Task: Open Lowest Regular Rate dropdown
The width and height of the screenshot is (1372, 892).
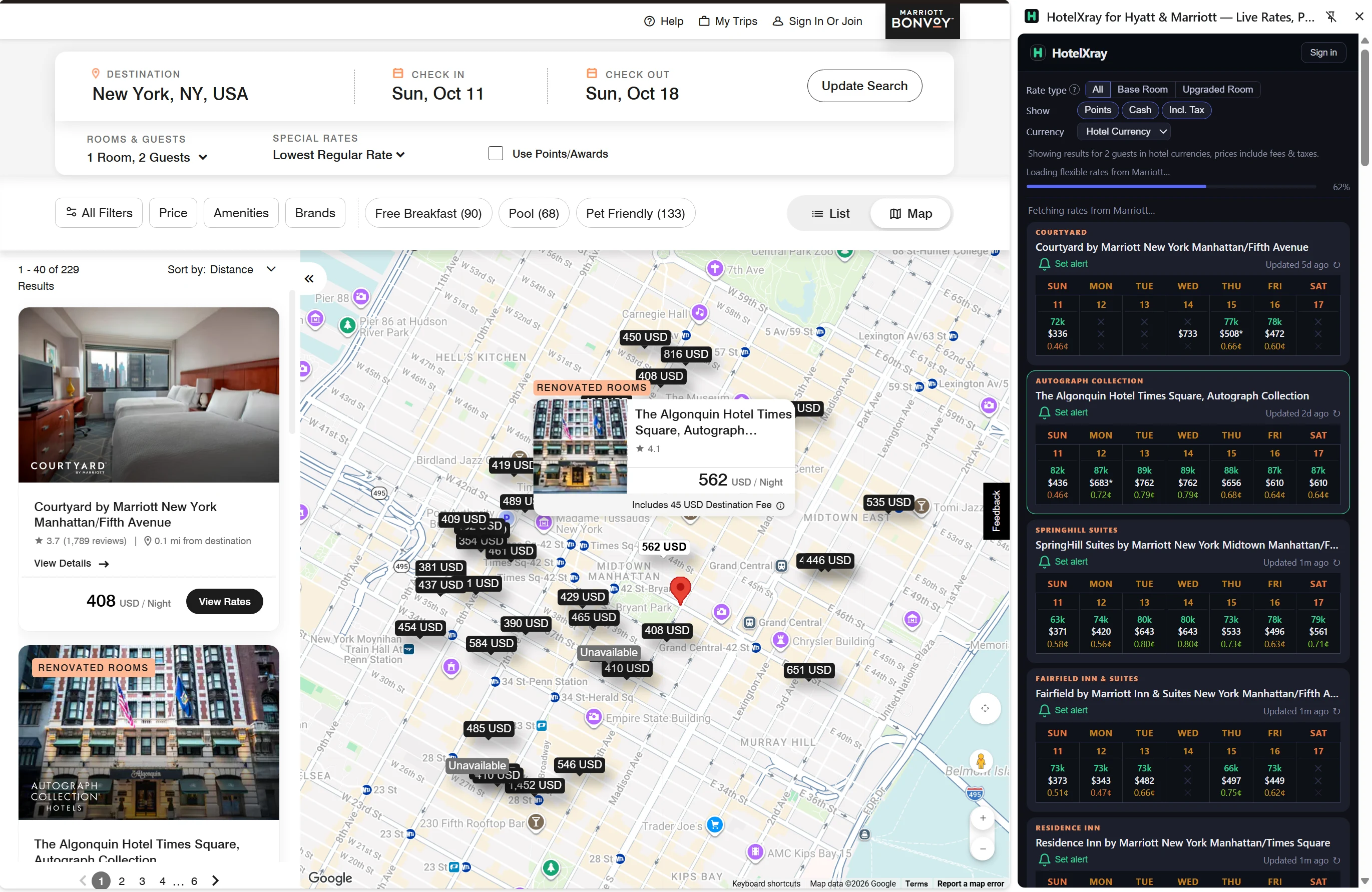Action: pyautogui.click(x=338, y=155)
